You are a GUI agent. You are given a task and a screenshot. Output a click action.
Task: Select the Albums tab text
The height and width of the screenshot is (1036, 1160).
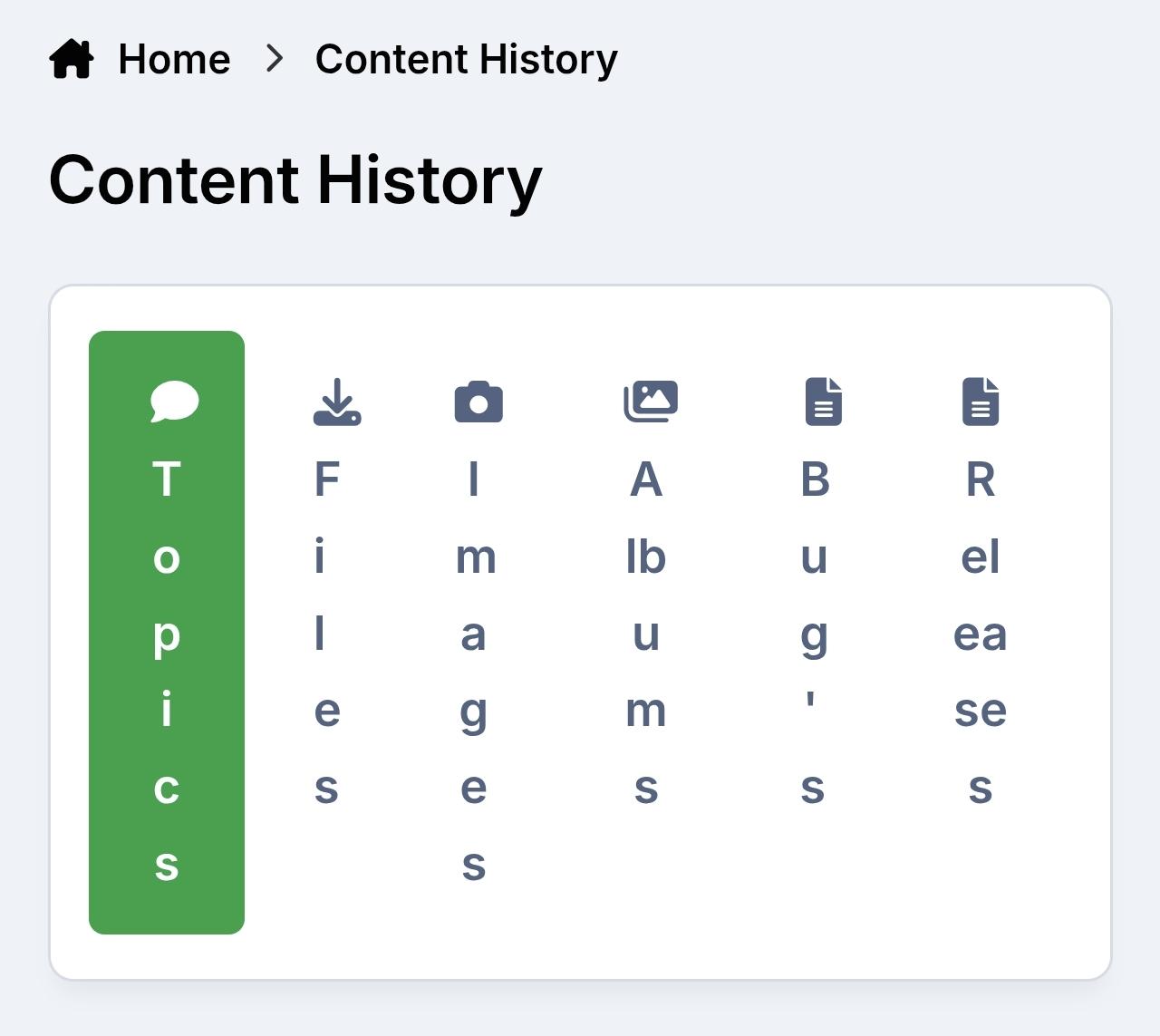tap(646, 633)
